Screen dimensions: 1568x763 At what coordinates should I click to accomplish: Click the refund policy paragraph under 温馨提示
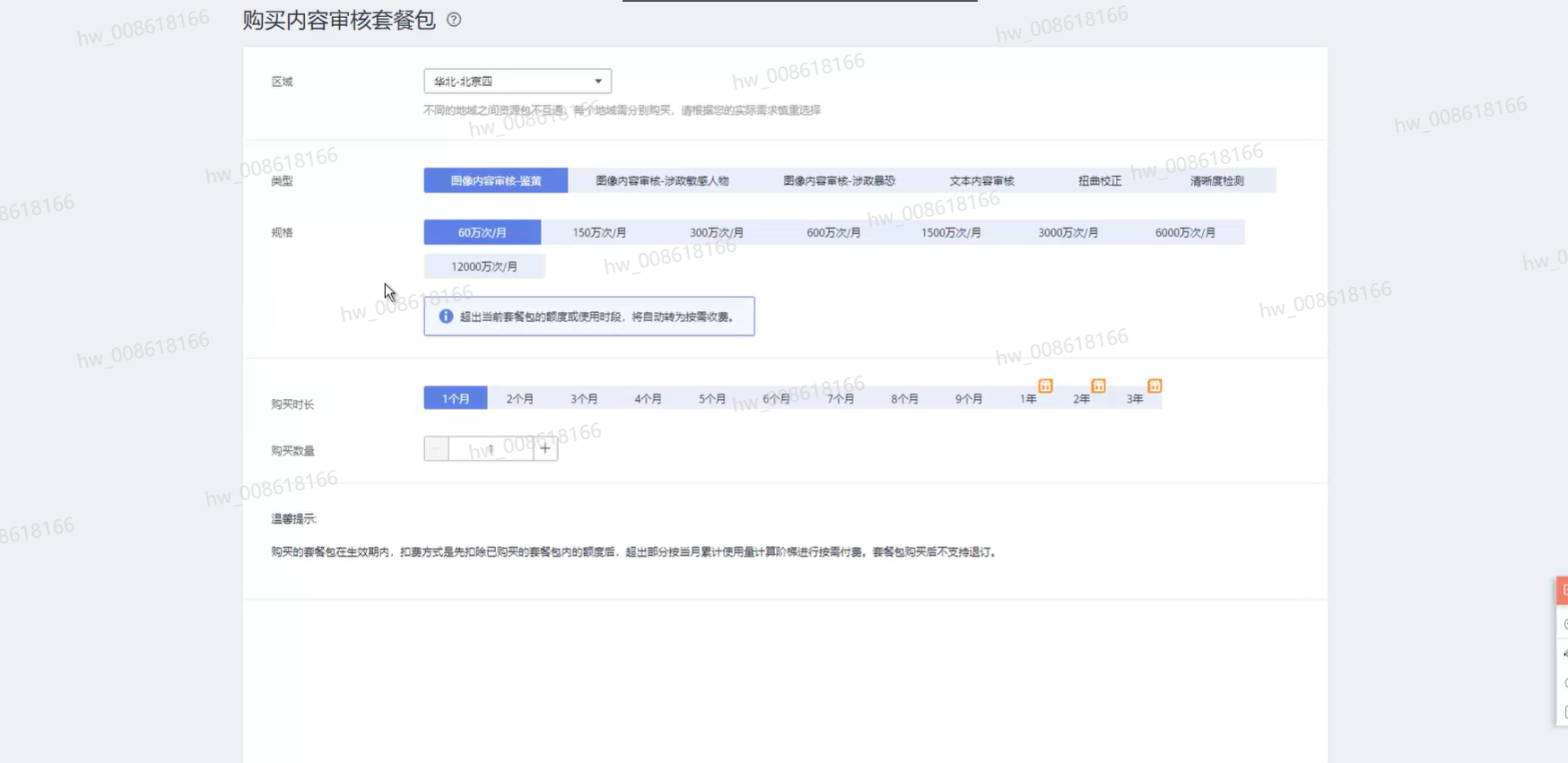tap(634, 552)
